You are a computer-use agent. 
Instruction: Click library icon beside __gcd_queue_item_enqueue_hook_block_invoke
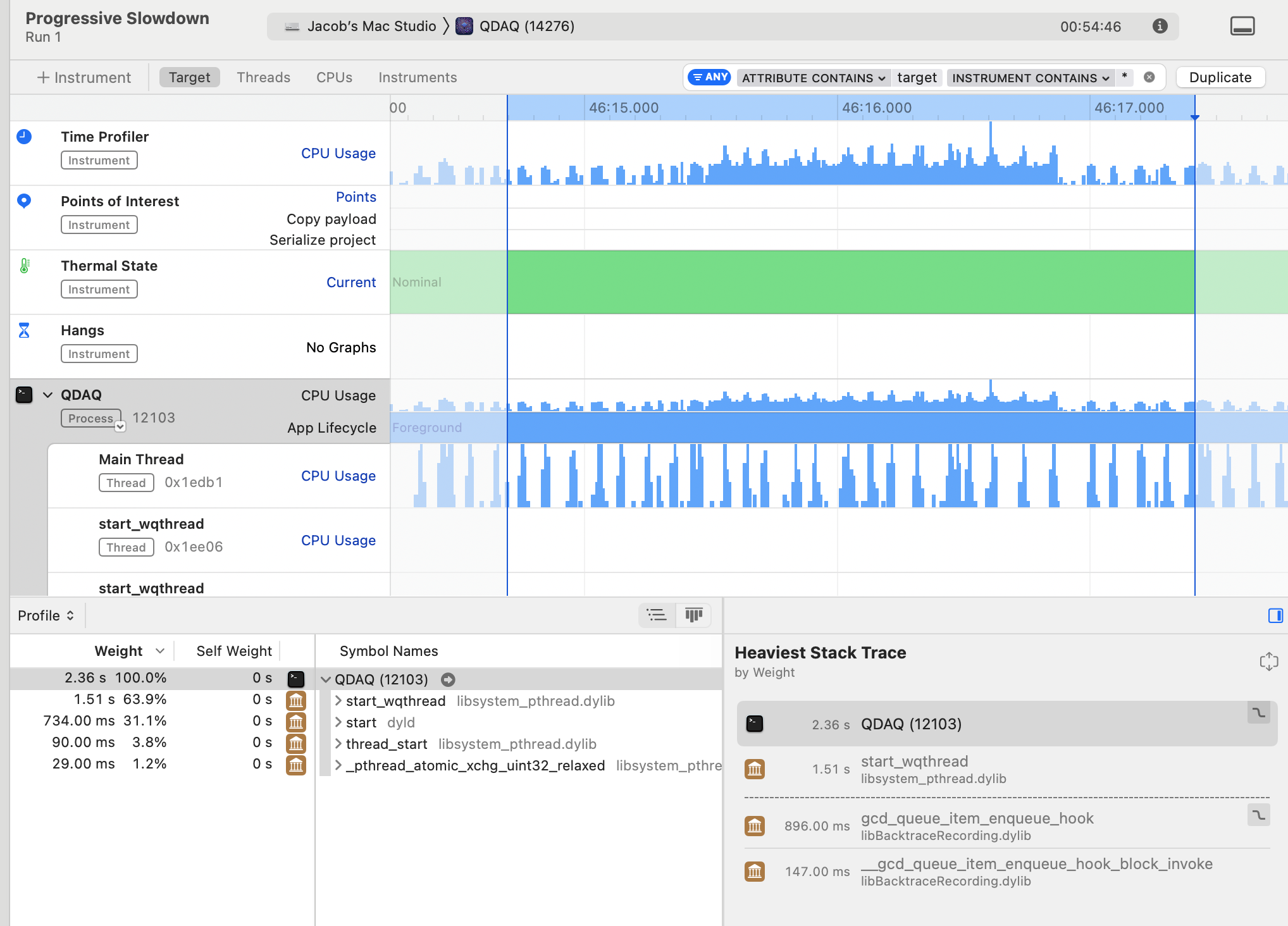coord(754,872)
